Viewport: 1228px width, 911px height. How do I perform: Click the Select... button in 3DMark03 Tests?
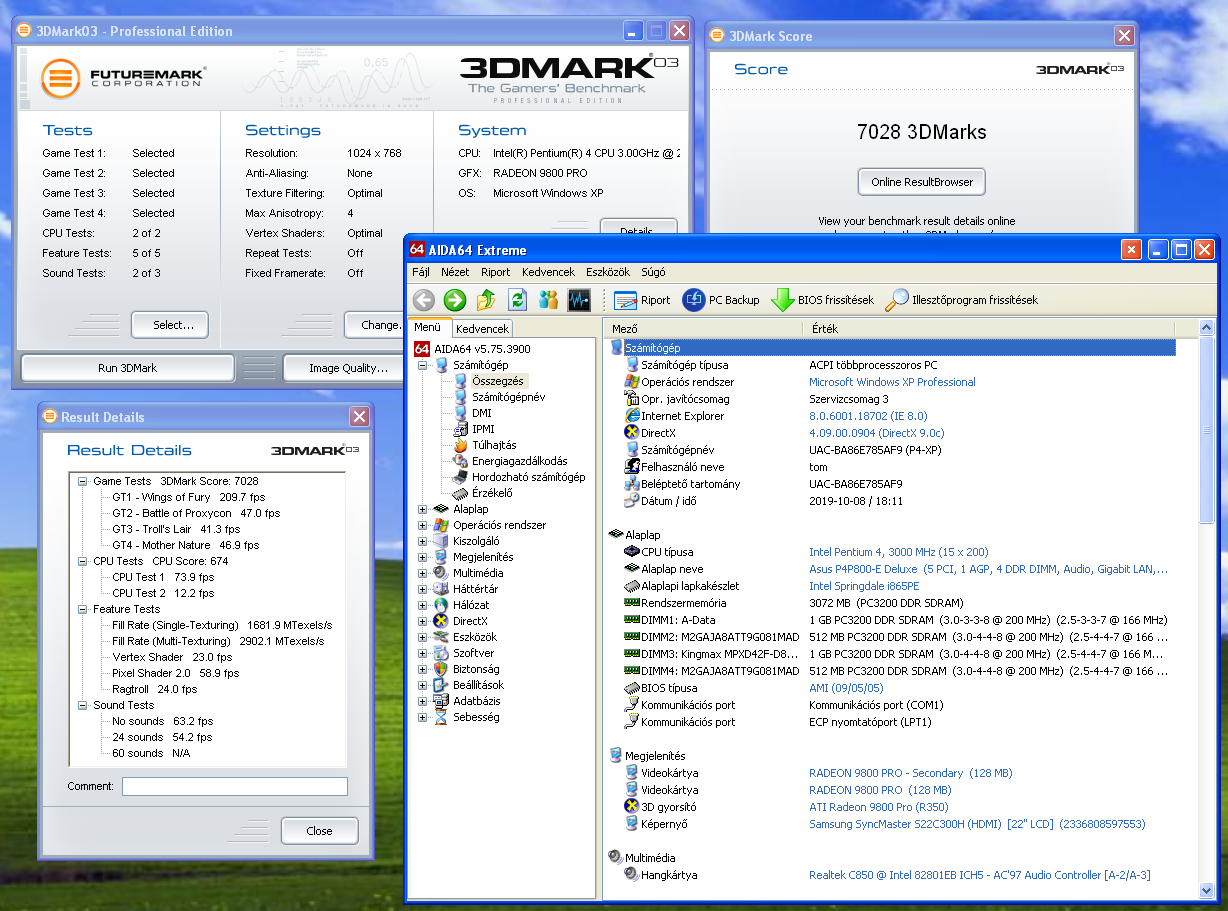click(x=169, y=325)
